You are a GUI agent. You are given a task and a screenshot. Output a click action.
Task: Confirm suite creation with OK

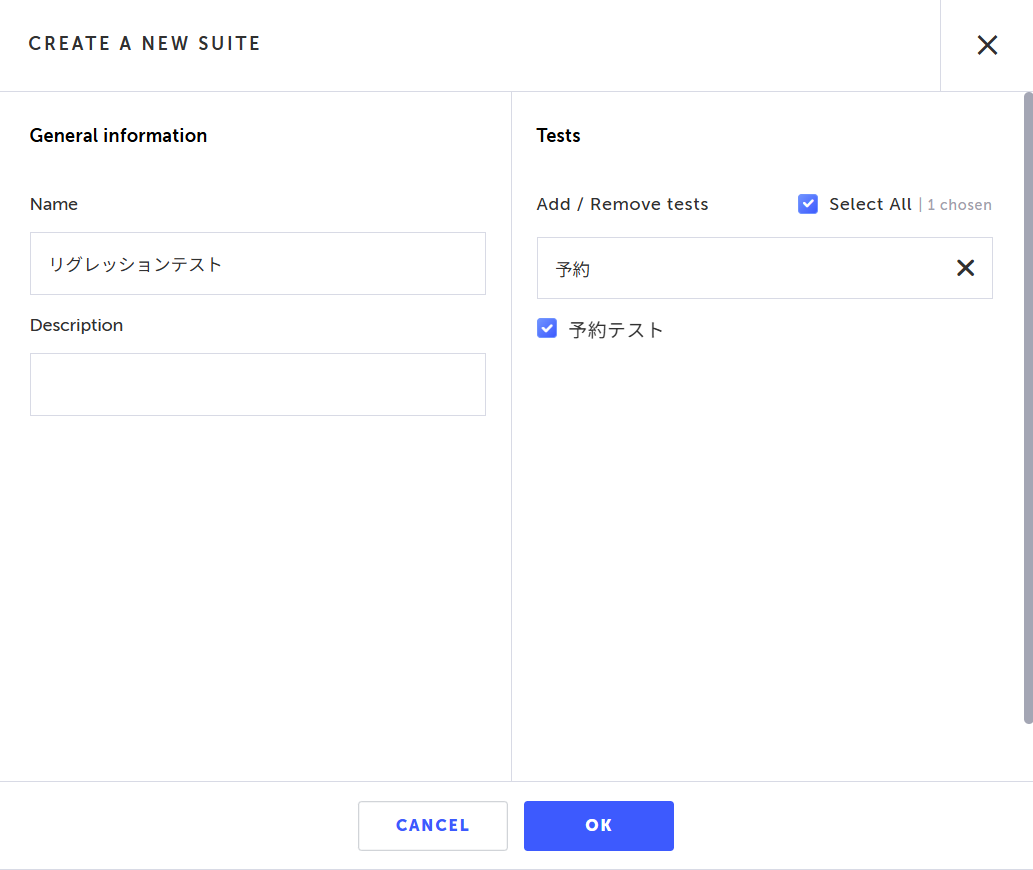point(599,825)
